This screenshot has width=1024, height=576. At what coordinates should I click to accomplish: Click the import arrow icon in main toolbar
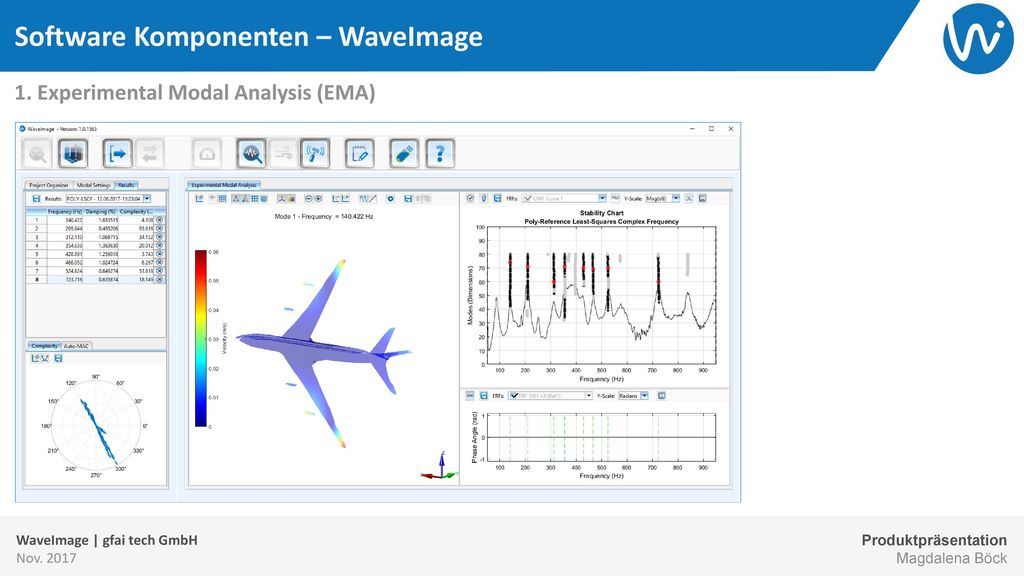[118, 154]
